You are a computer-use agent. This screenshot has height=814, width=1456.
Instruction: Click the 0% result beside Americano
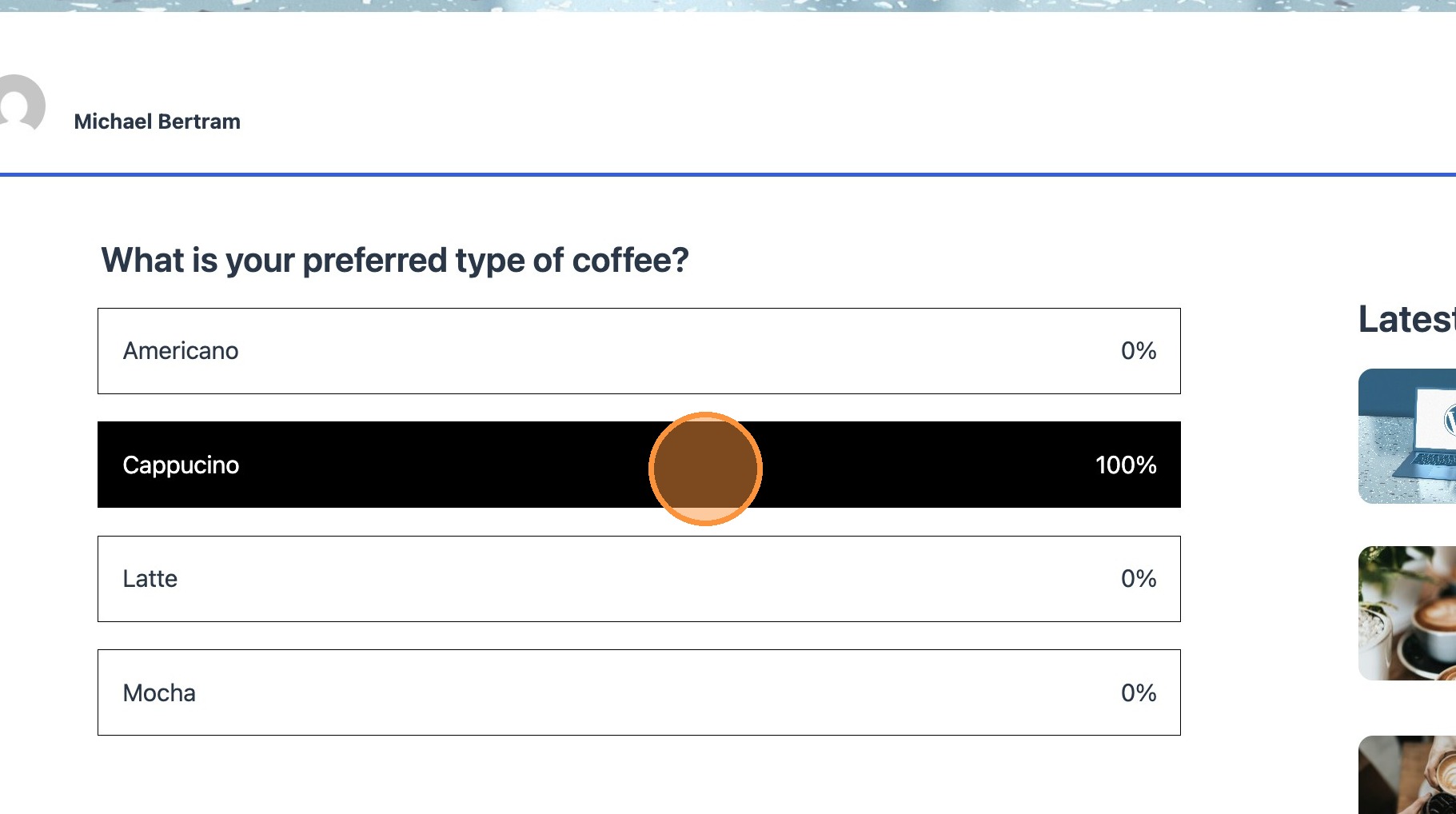click(1138, 351)
